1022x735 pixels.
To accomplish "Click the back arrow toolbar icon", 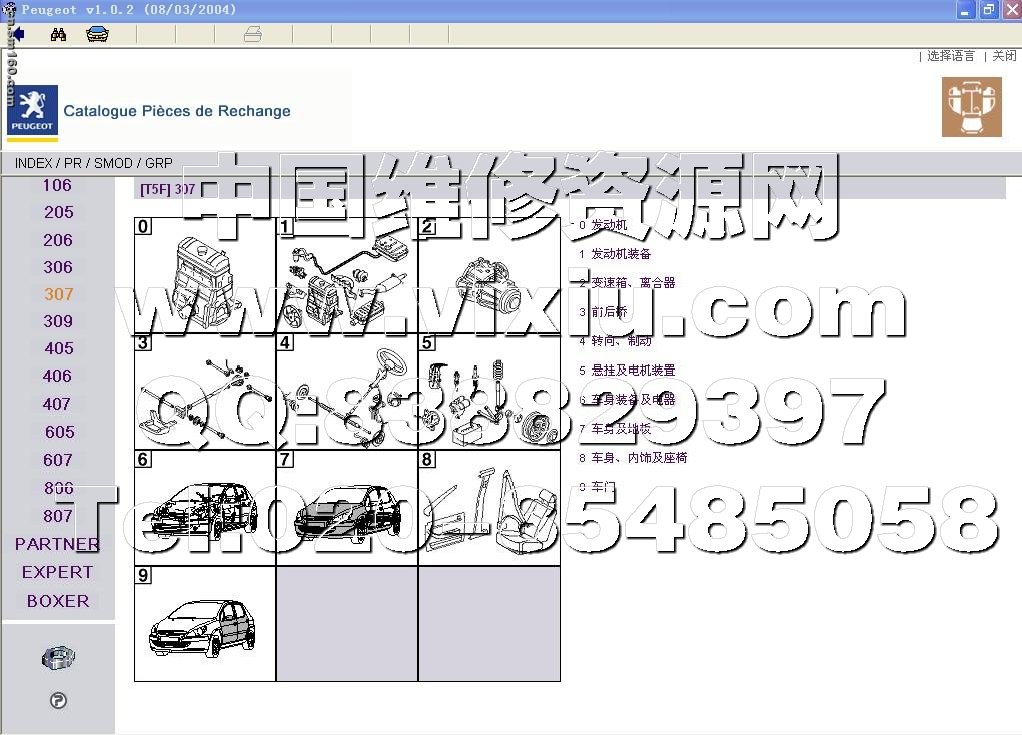I will coord(17,34).
